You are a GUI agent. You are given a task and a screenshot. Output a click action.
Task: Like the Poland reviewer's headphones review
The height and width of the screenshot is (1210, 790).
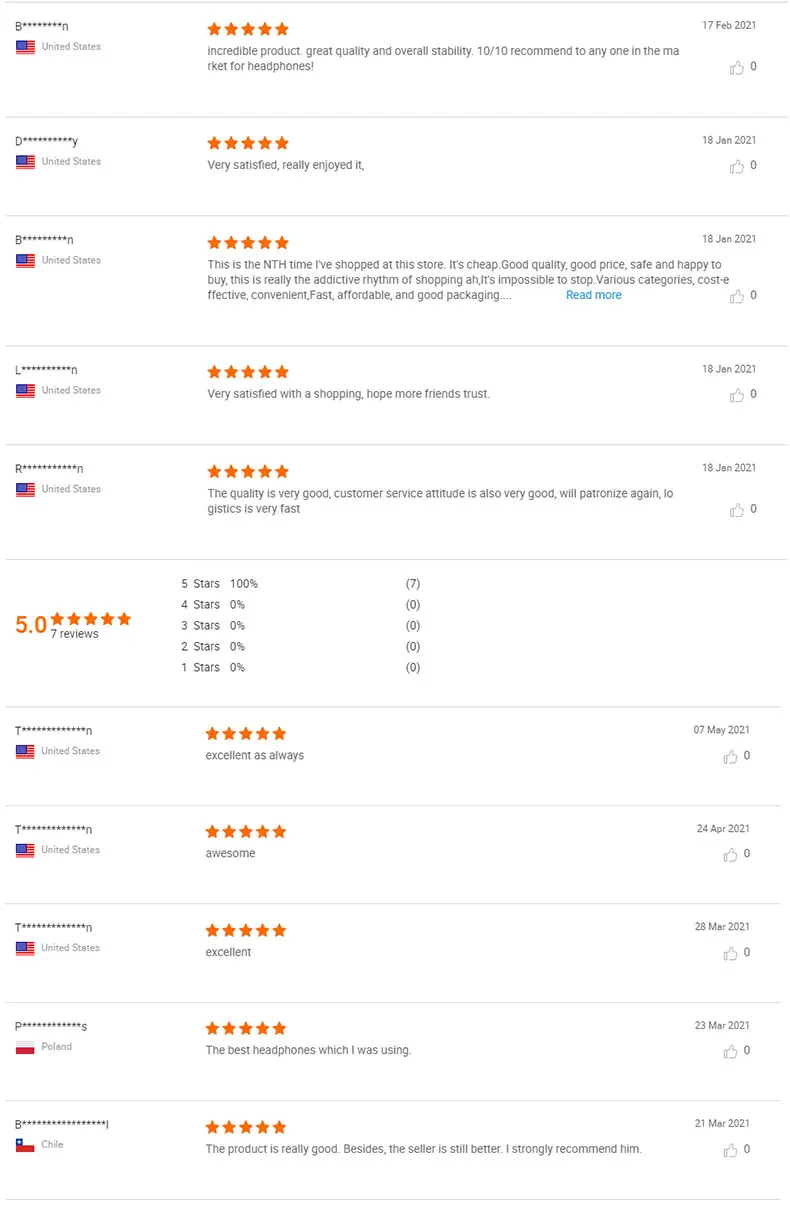tap(731, 1052)
